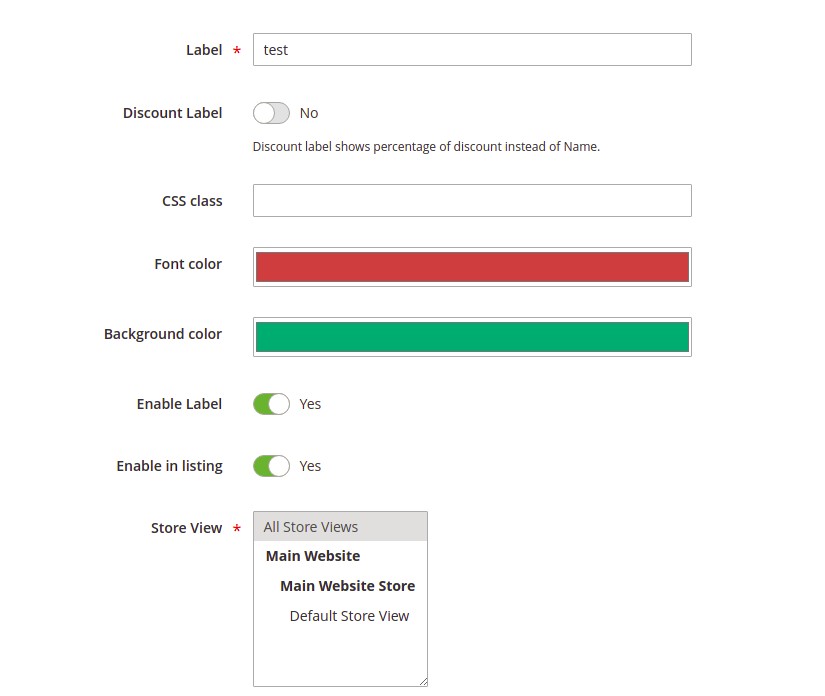
Task: Click the "No" text beside Discount Label
Action: coord(309,113)
